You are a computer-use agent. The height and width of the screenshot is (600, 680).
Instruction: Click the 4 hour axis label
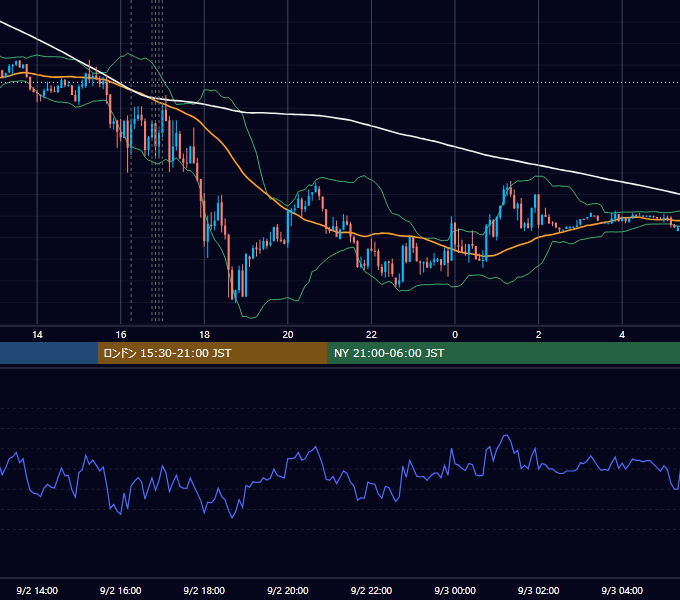(x=622, y=335)
